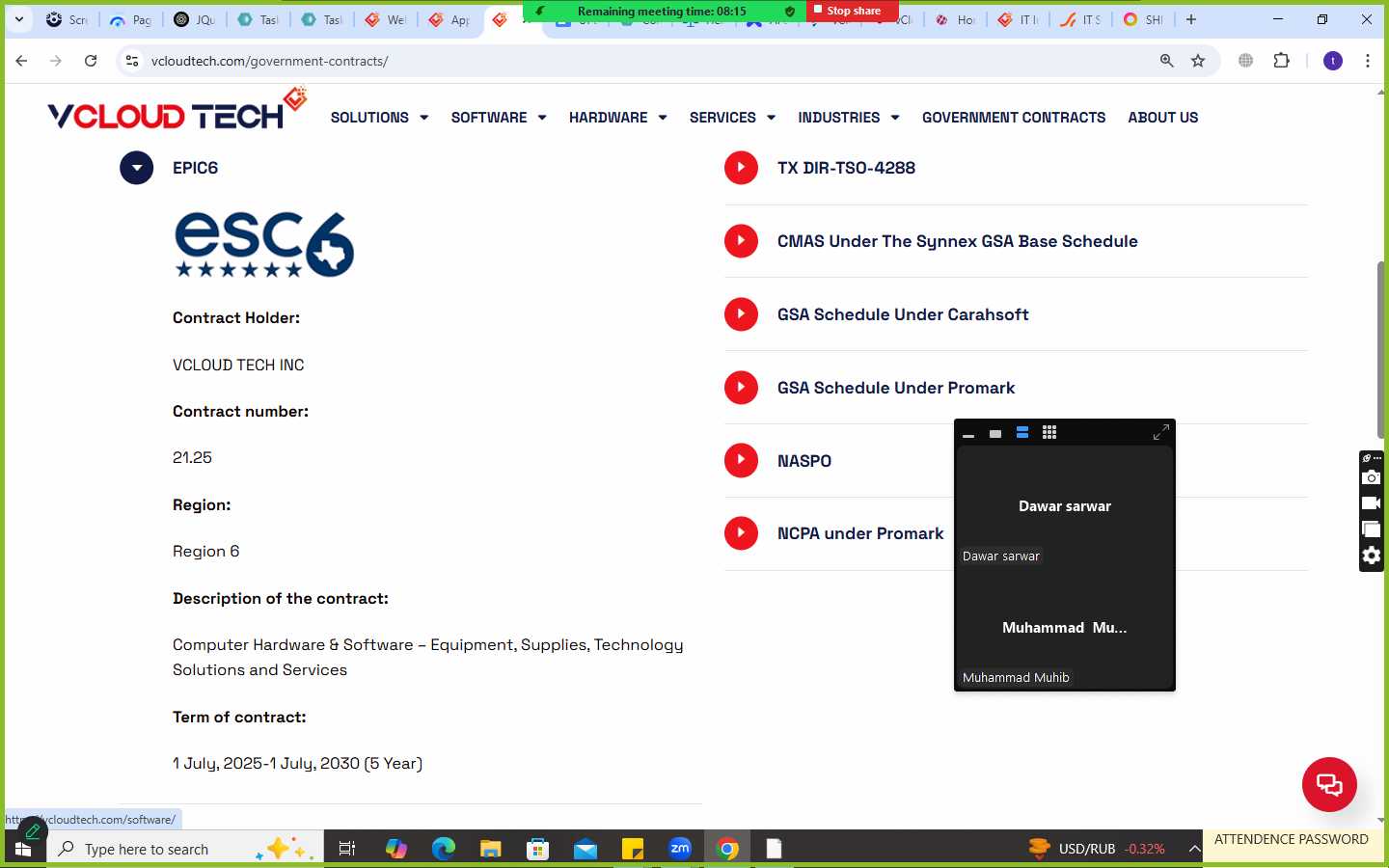Click the Zoom meeting shield icon

790,12
